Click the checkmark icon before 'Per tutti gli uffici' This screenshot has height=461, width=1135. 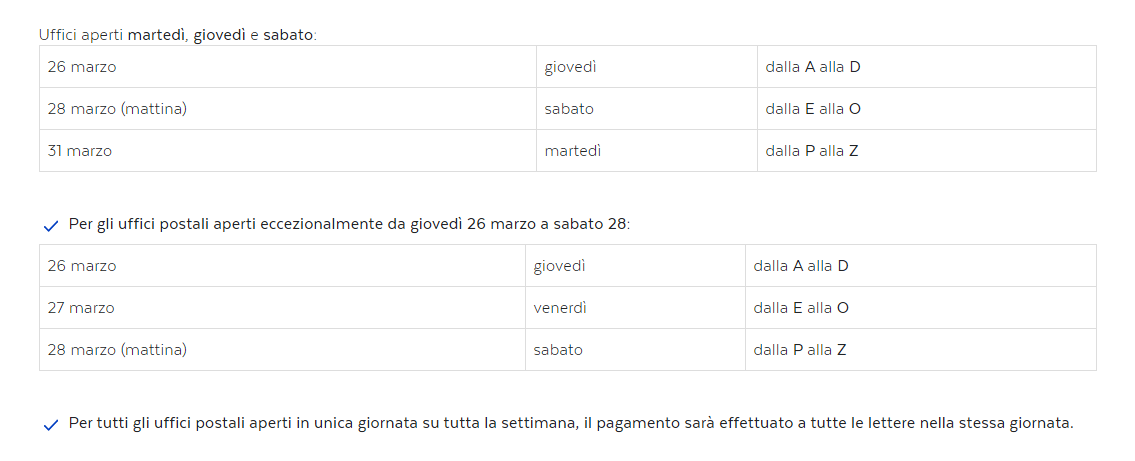pos(51,426)
